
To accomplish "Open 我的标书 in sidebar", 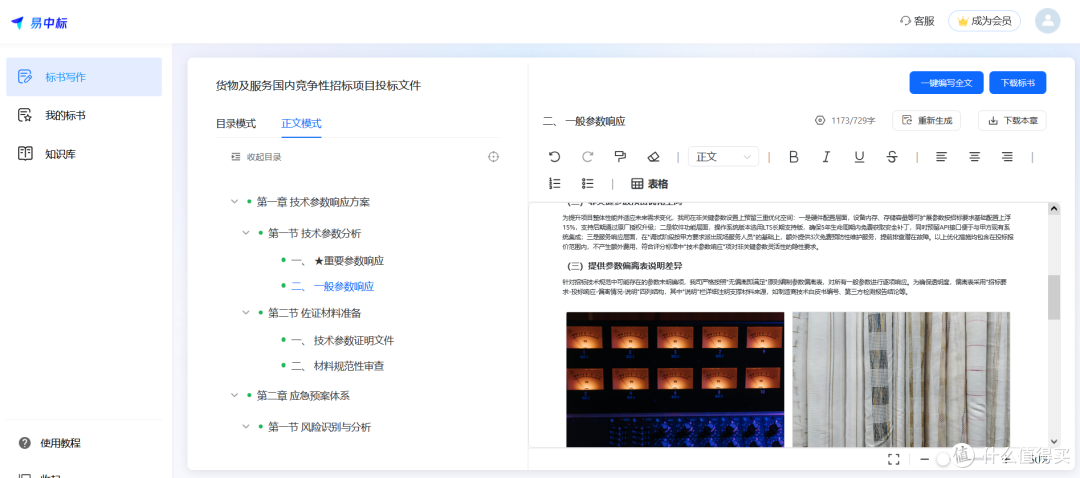I will coord(84,115).
